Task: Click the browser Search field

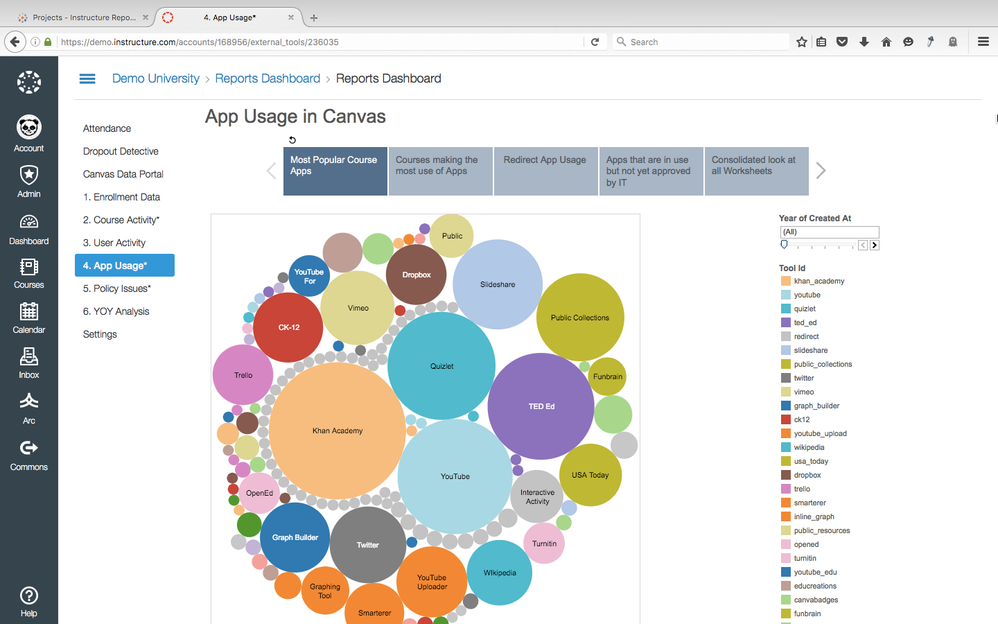Action: point(701,42)
